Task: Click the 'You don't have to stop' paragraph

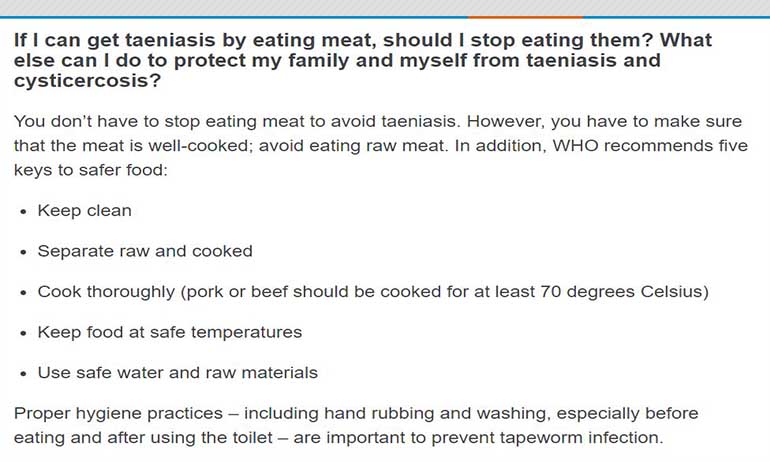Action: [x=381, y=145]
